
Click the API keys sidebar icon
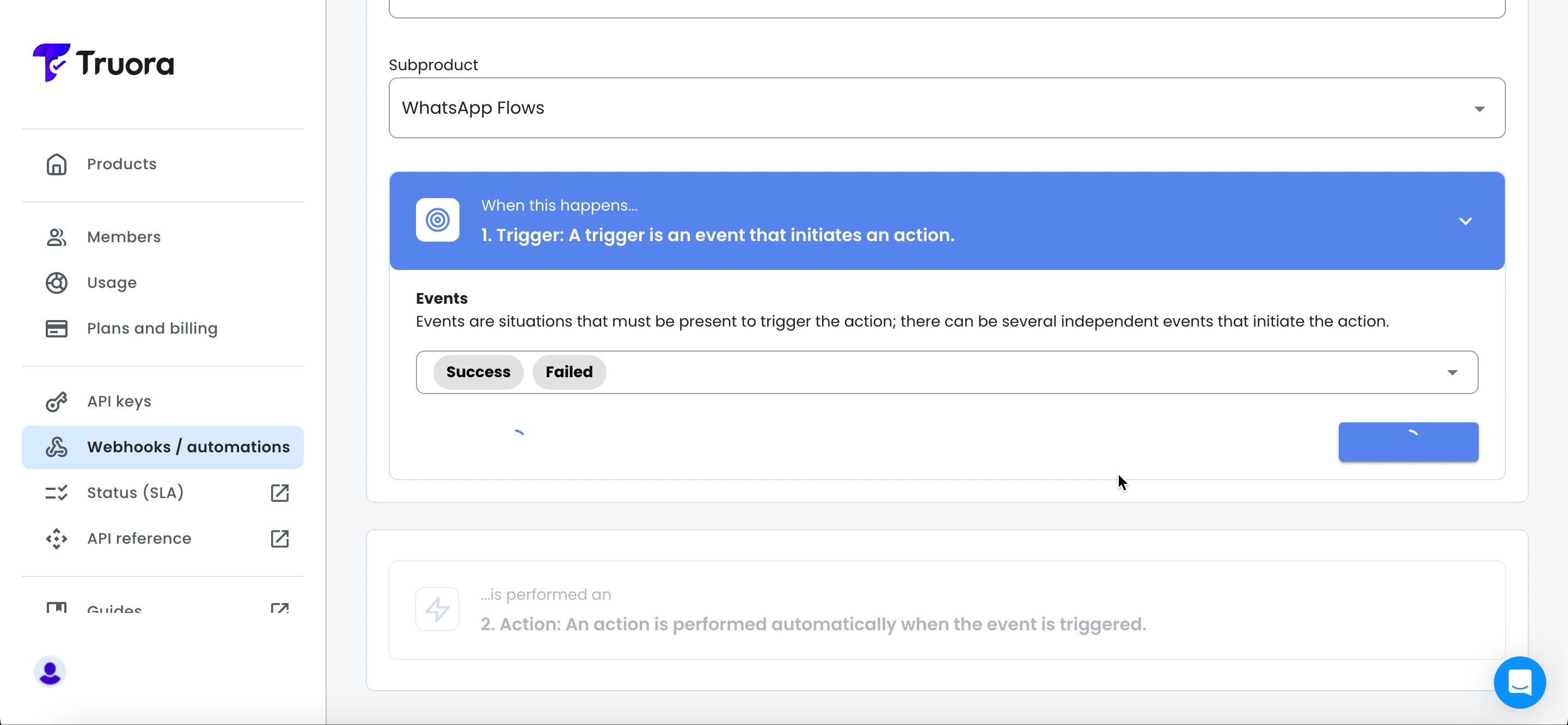(x=57, y=401)
